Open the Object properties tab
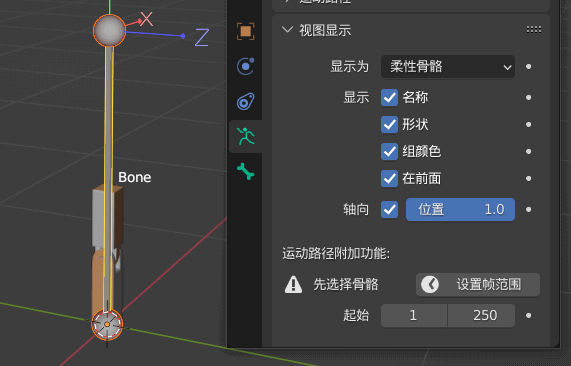The width and height of the screenshot is (571, 366). pyautogui.click(x=245, y=31)
